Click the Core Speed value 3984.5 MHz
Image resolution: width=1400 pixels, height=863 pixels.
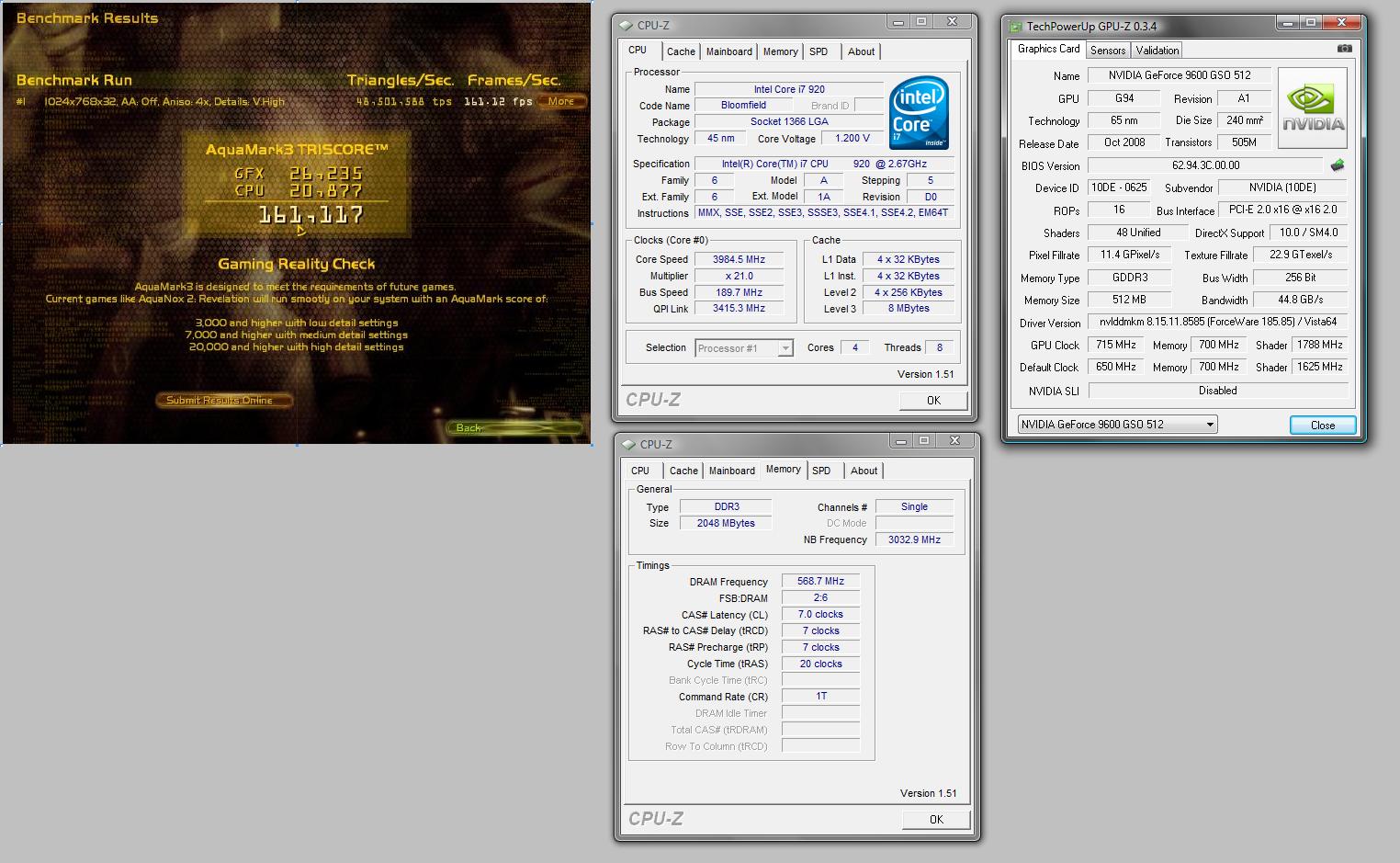pos(739,259)
